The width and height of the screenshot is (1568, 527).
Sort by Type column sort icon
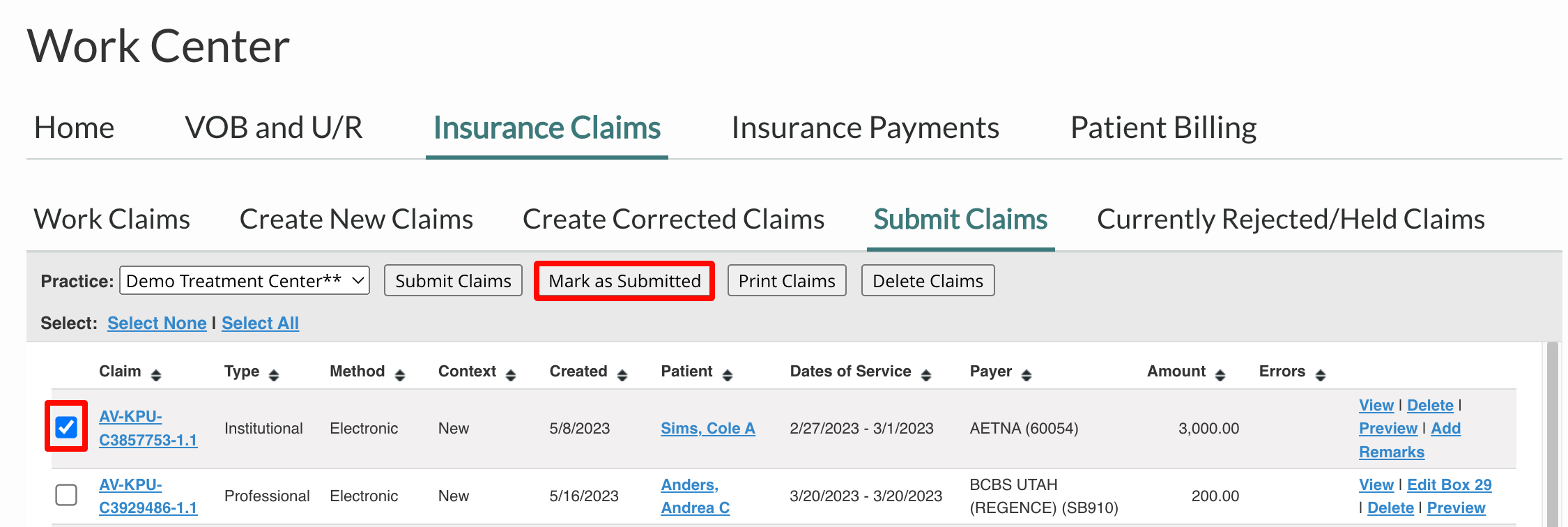coord(274,375)
